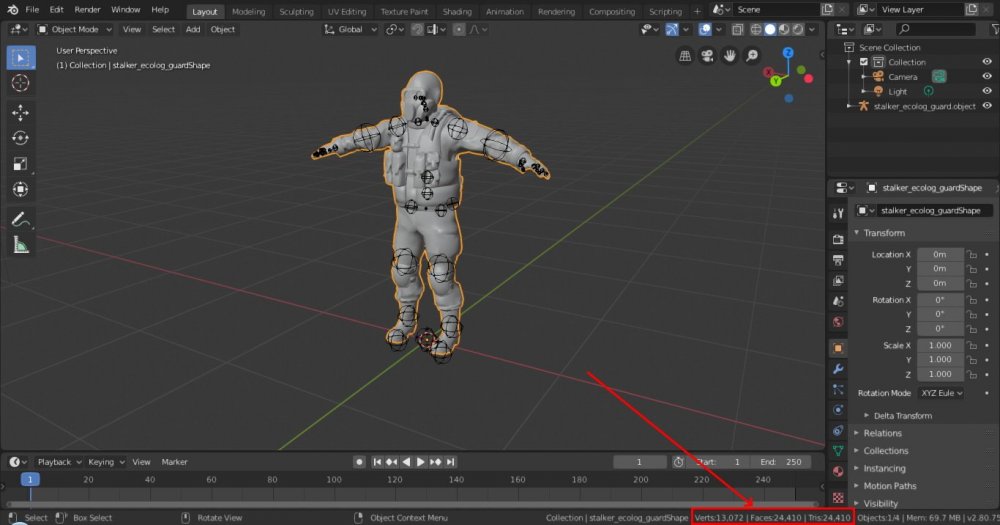Screen dimensions: 1000x525
Task: Toggle lock on Rotation X
Action: [x=971, y=300]
